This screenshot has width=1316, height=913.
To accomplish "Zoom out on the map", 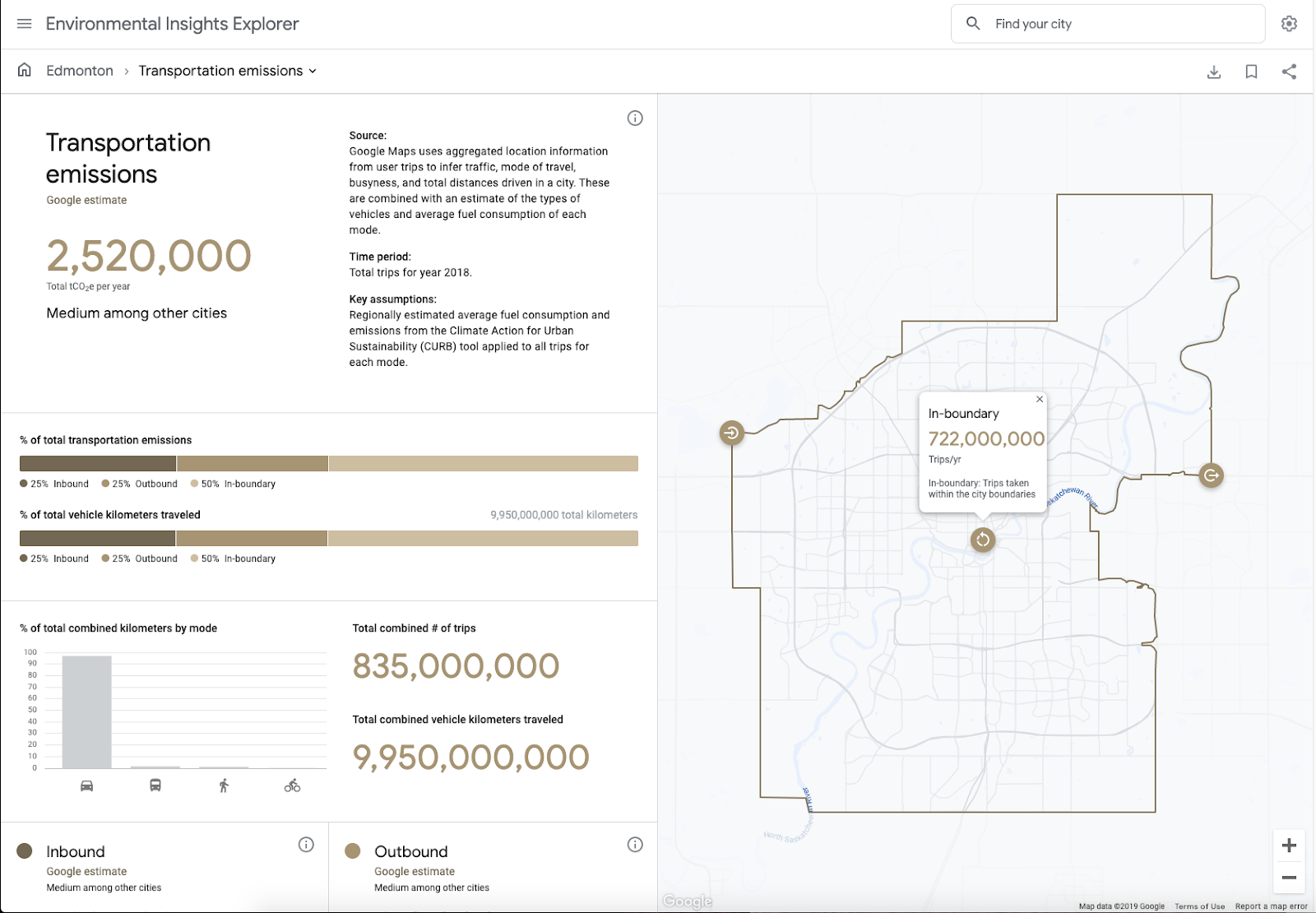I will [1289, 878].
